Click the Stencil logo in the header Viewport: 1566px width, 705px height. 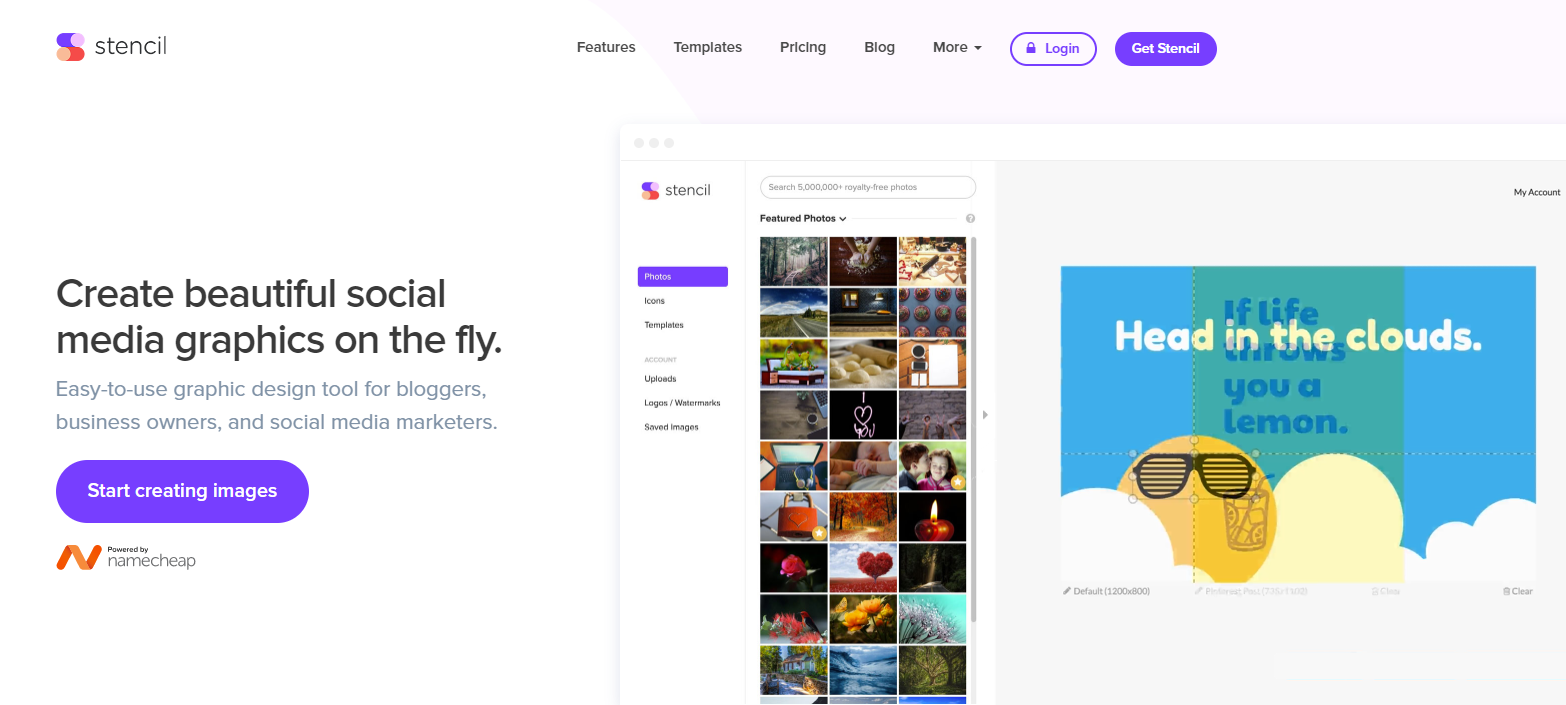(111, 47)
